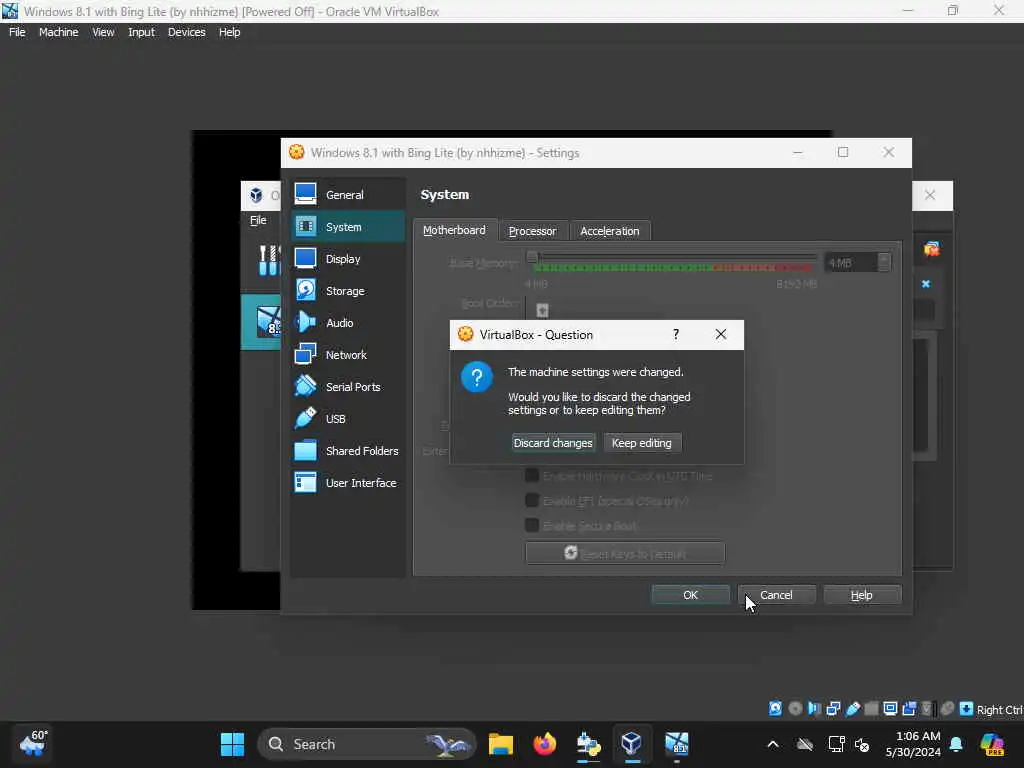Click blue question mark icon in dialog

pyautogui.click(x=477, y=377)
